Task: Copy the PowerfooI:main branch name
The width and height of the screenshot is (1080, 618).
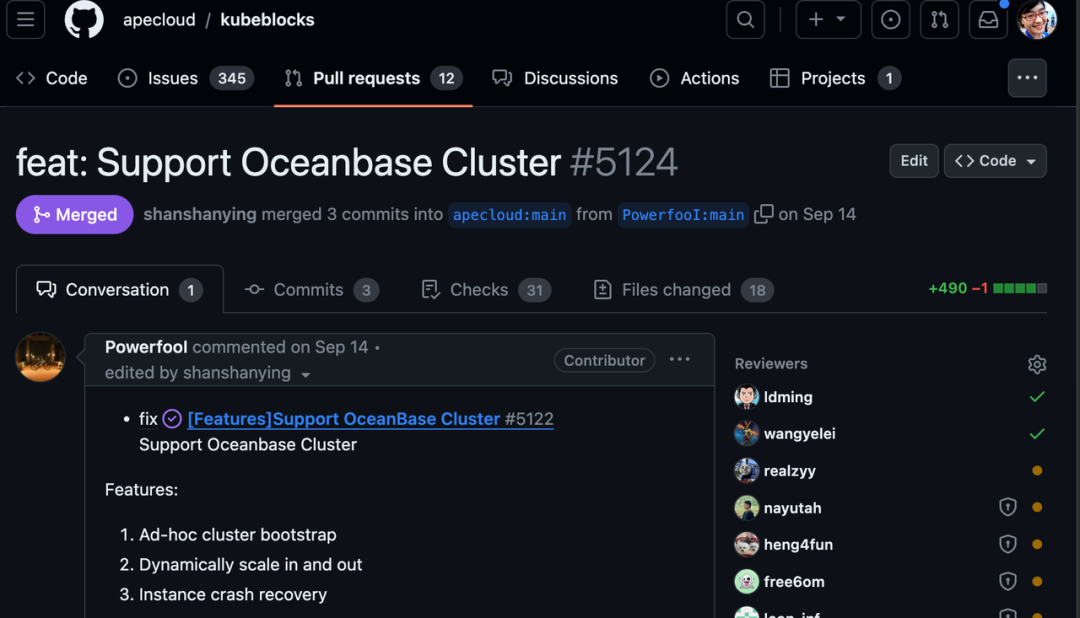Action: pyautogui.click(x=763, y=214)
